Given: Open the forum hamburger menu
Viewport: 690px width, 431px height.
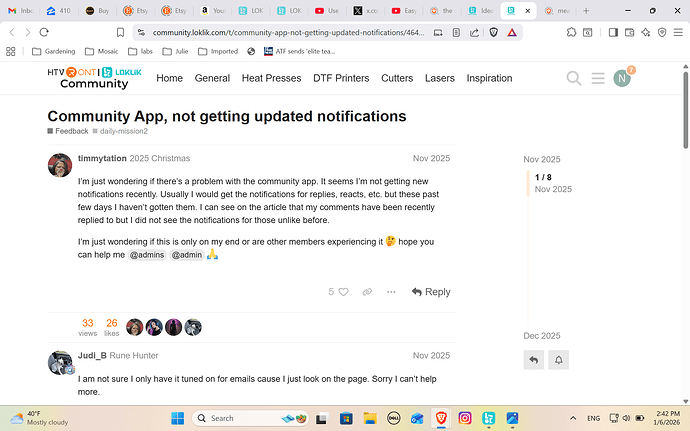Looking at the screenshot, I should [x=598, y=78].
